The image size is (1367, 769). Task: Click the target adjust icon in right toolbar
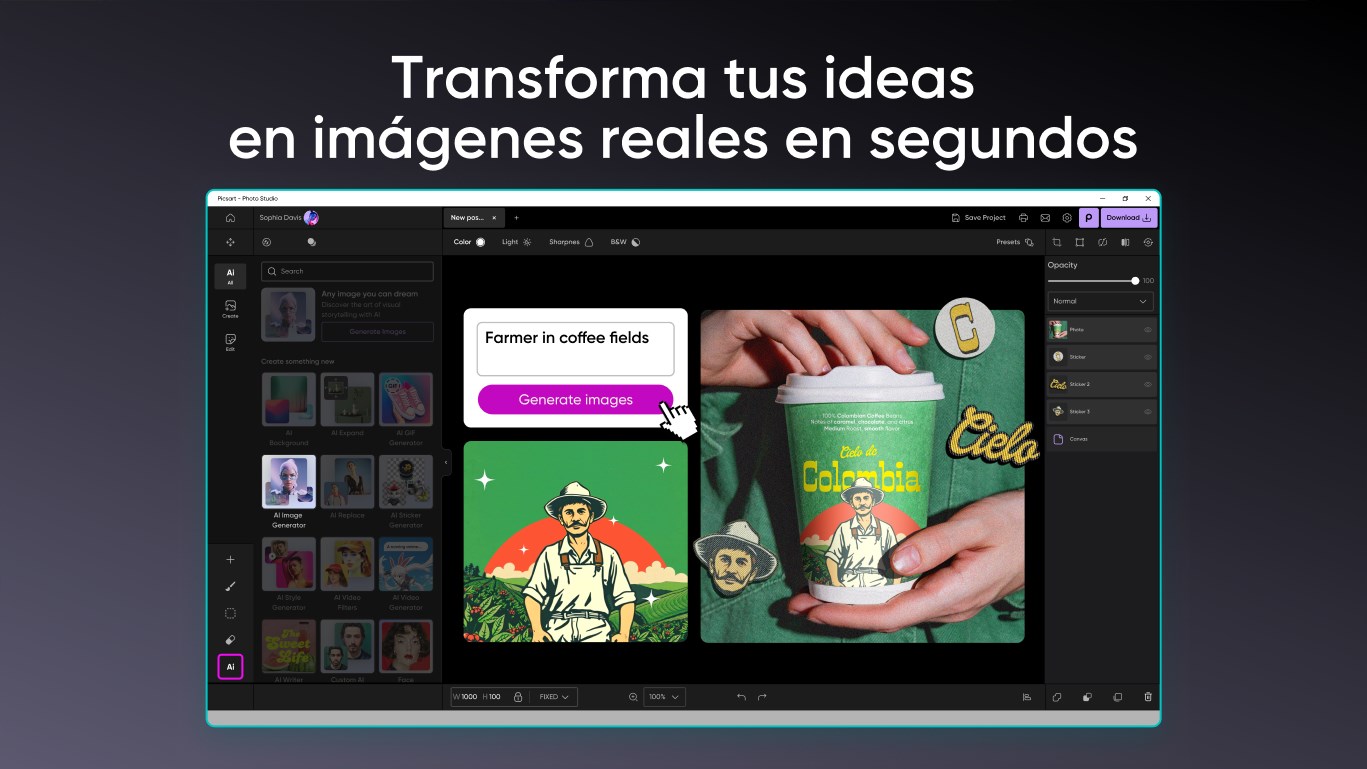point(1148,242)
